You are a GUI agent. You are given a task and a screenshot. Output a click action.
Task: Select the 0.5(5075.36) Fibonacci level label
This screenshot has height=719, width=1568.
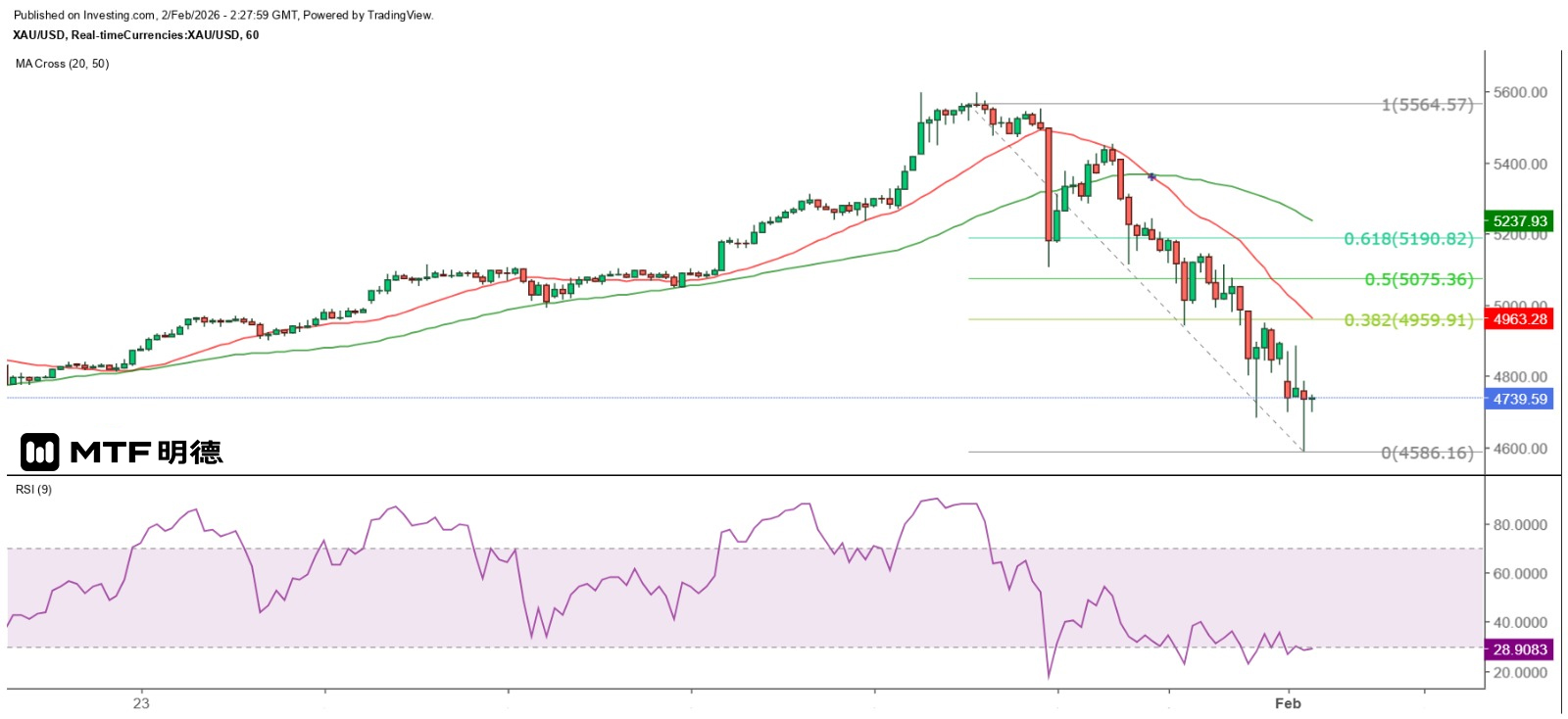1418,280
